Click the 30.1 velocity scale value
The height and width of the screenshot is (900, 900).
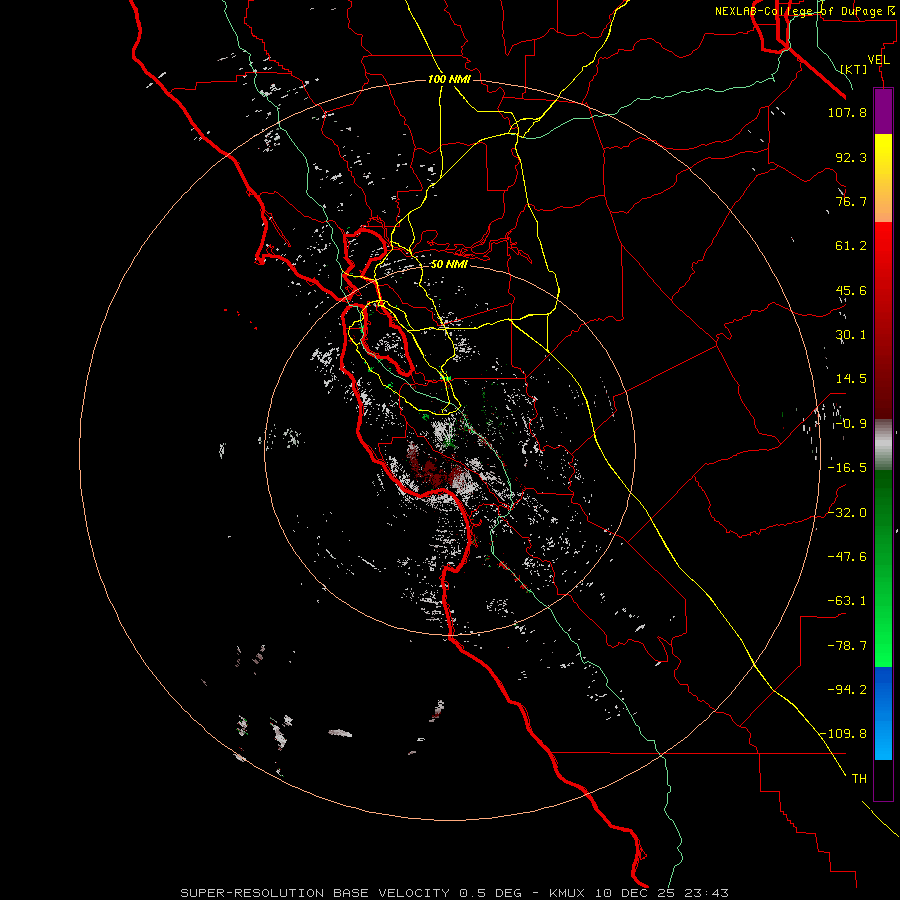pyautogui.click(x=851, y=335)
